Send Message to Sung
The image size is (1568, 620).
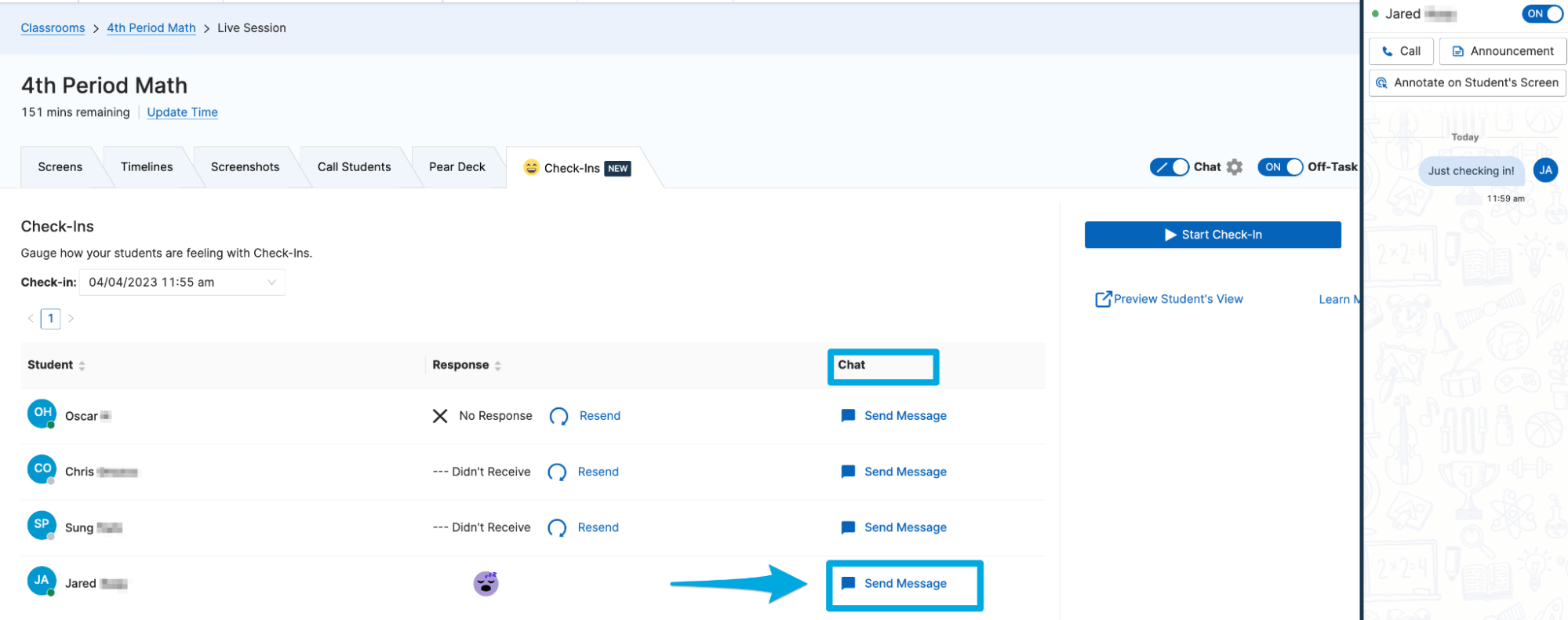[x=905, y=527]
